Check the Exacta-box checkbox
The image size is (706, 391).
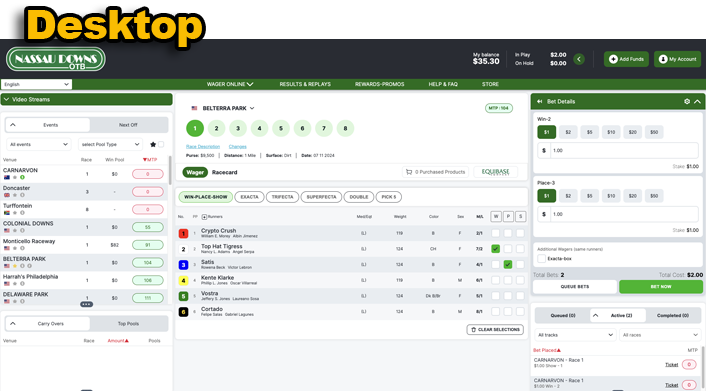[x=542, y=259]
